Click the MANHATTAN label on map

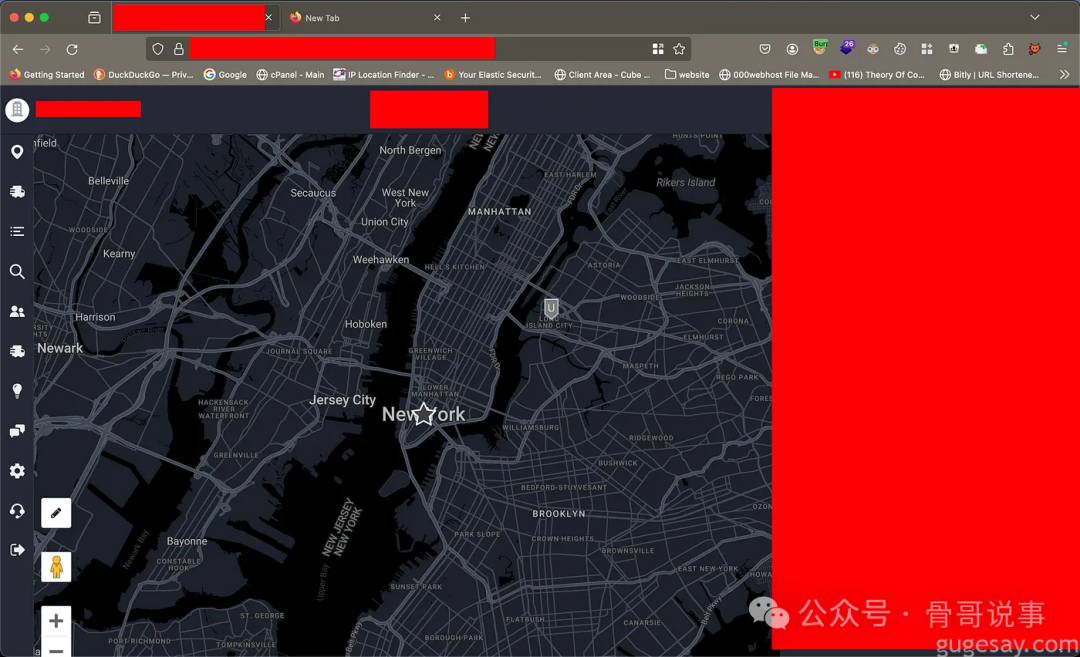[x=499, y=211]
